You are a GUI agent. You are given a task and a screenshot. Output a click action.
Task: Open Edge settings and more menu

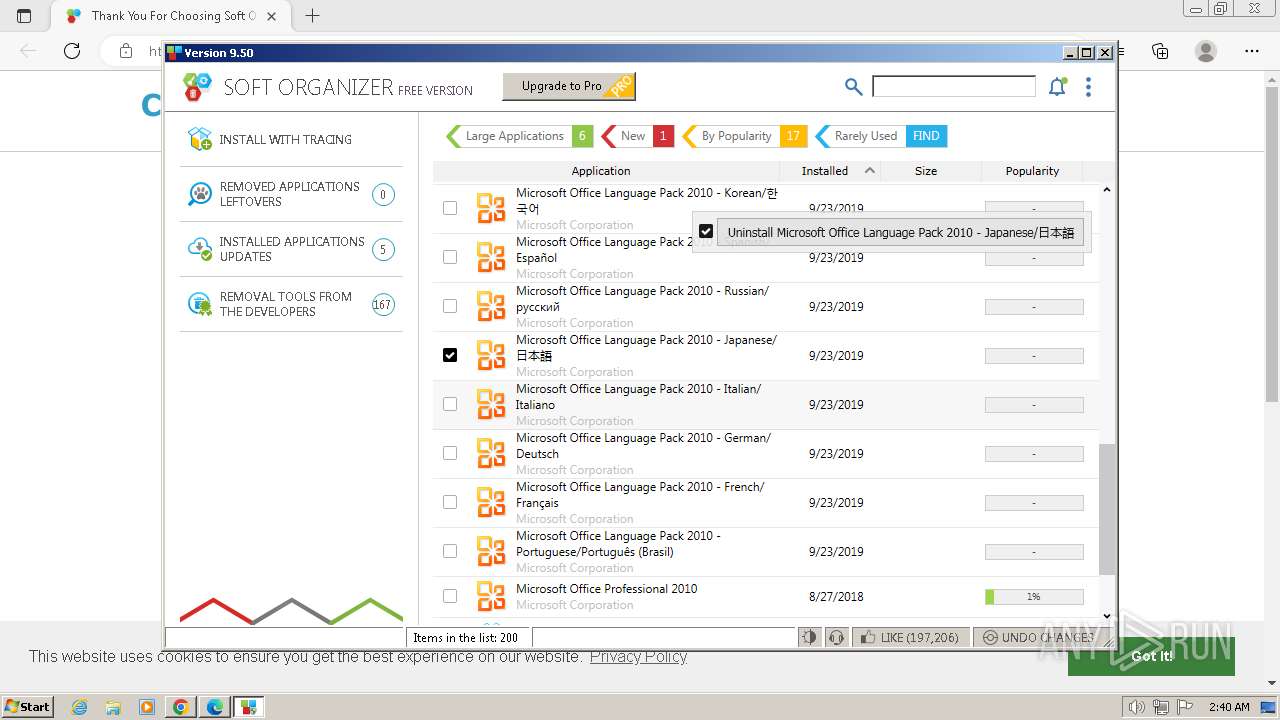pos(1252,51)
